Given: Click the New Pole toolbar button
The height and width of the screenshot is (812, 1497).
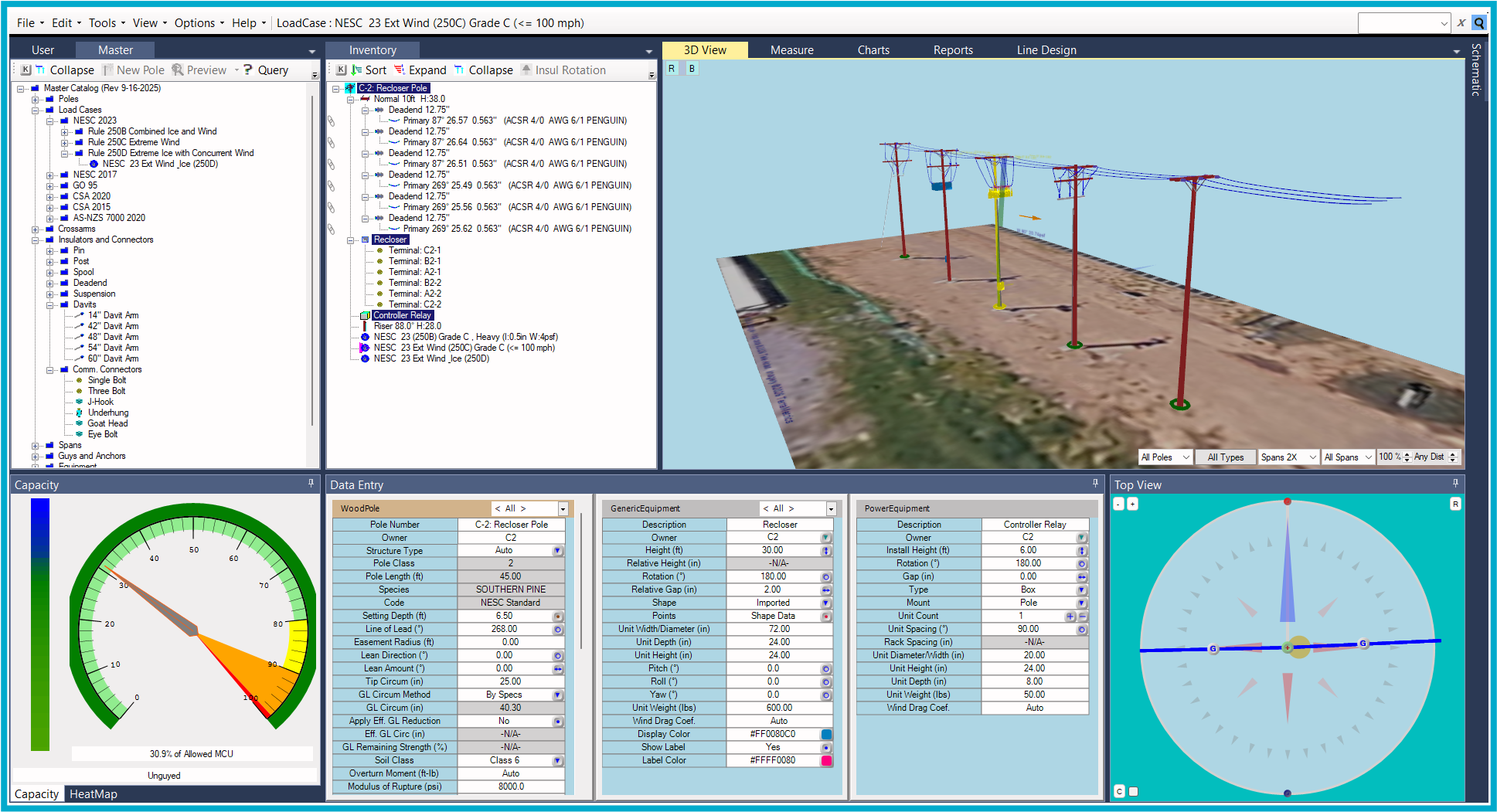Looking at the screenshot, I should coord(134,70).
